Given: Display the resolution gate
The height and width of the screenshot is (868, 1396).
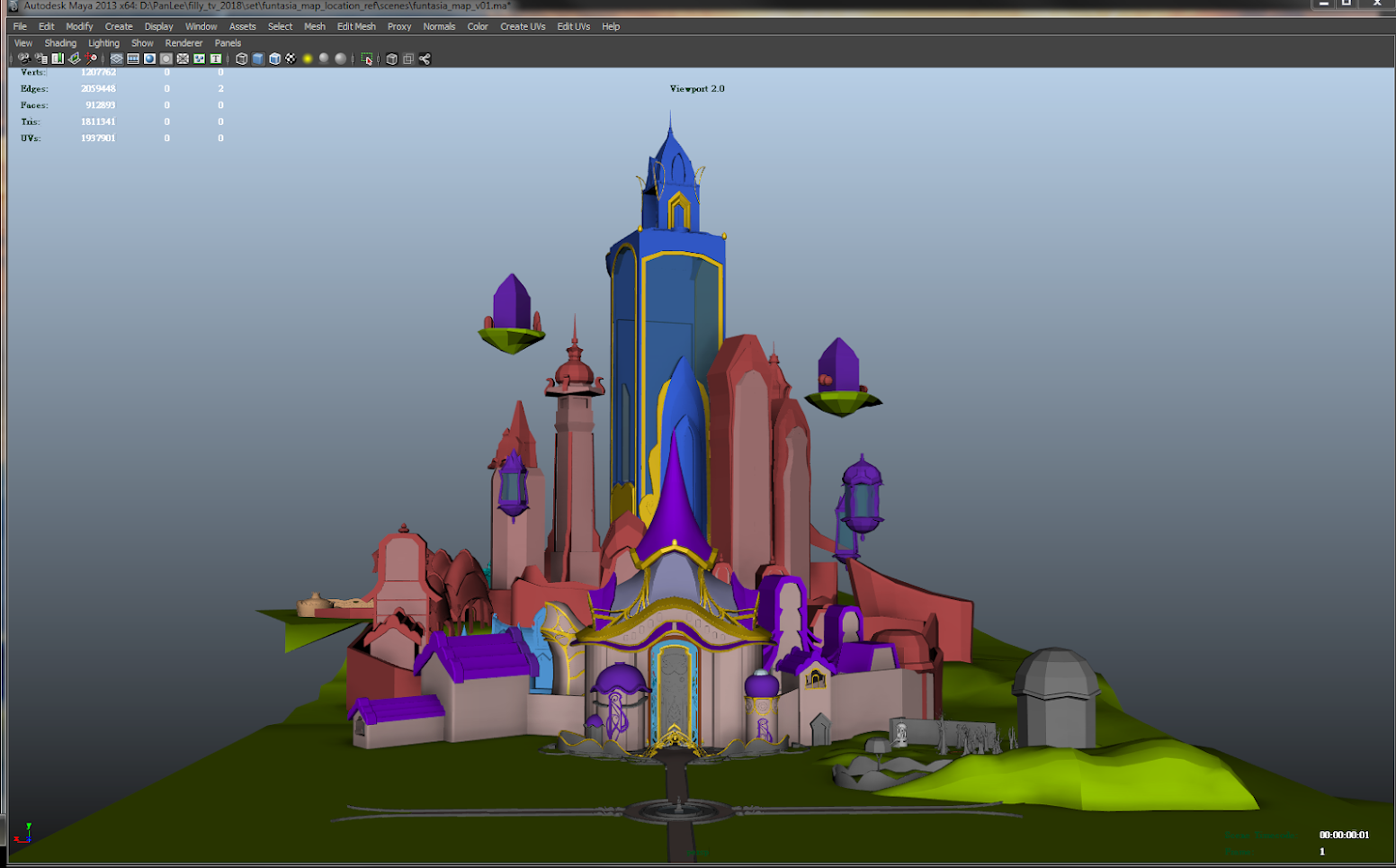Looking at the screenshot, I should (x=148, y=58).
